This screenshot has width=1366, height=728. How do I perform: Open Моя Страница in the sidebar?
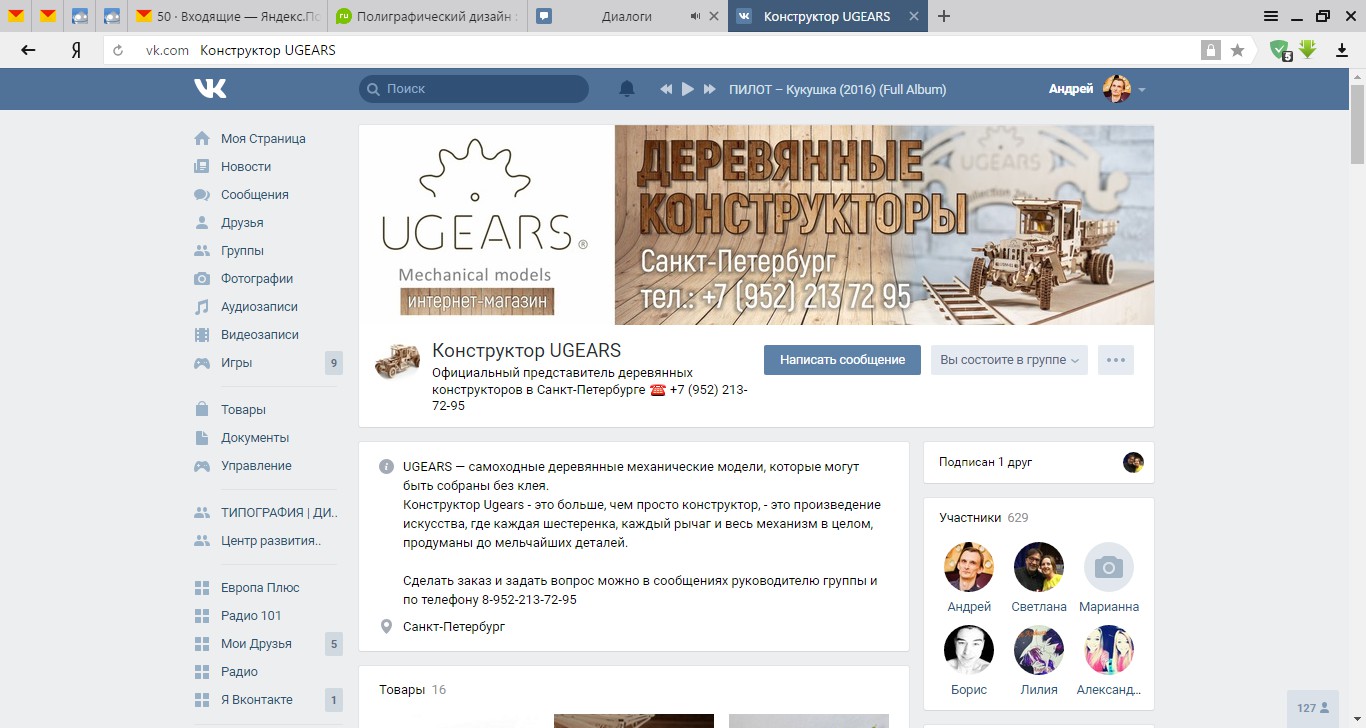pyautogui.click(x=263, y=139)
